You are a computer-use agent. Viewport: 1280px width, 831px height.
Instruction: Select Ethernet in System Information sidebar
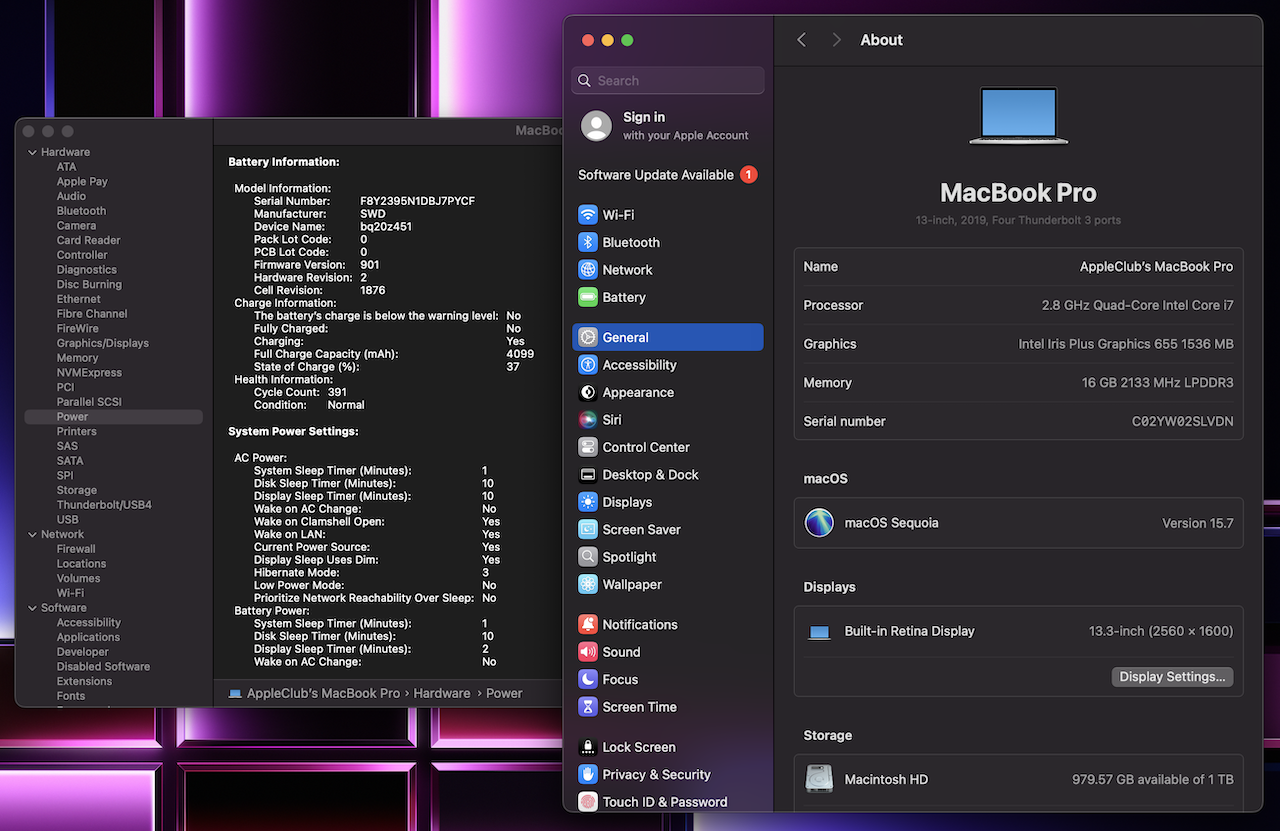(78, 299)
